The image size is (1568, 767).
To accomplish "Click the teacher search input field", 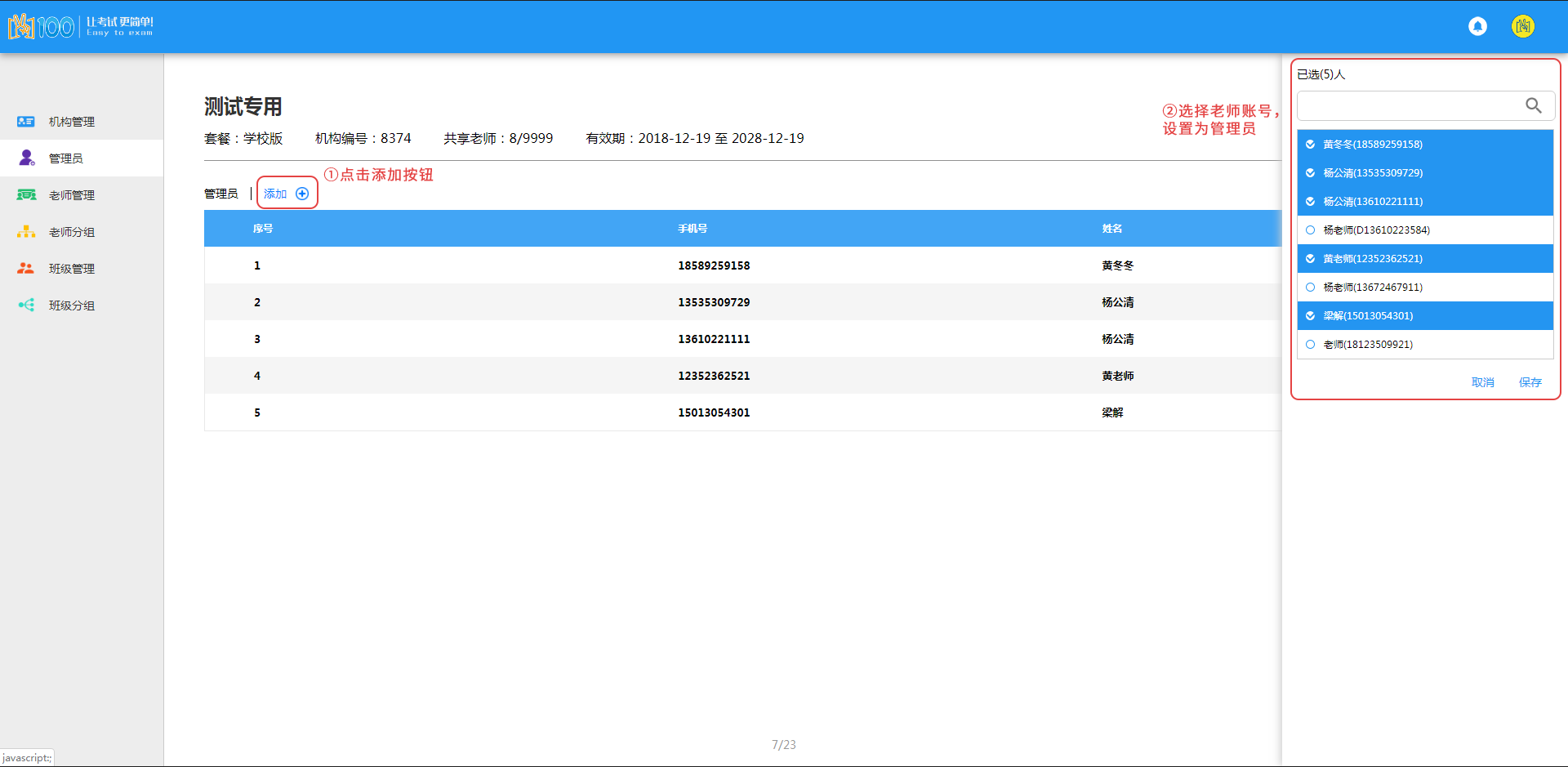I will 1409,106.
